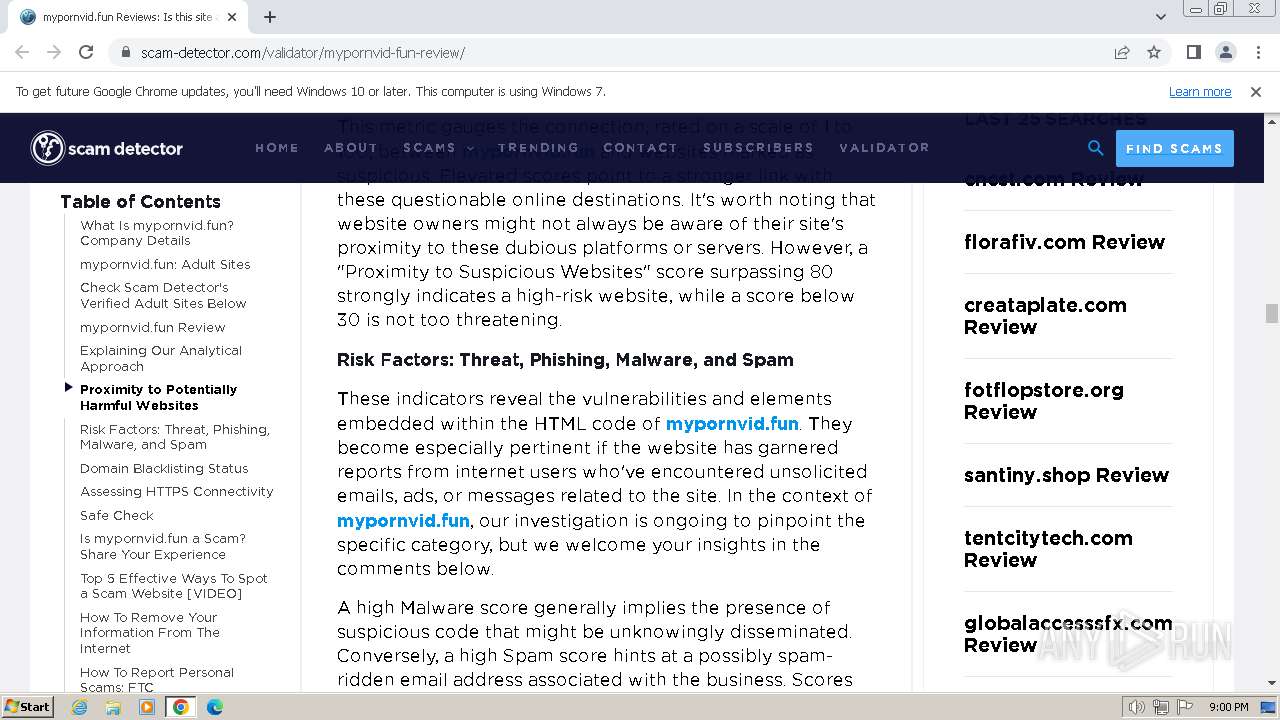1280x720 pixels.
Task: Jump to How To Report Personal Scams: FTC
Action: pyautogui.click(x=157, y=680)
